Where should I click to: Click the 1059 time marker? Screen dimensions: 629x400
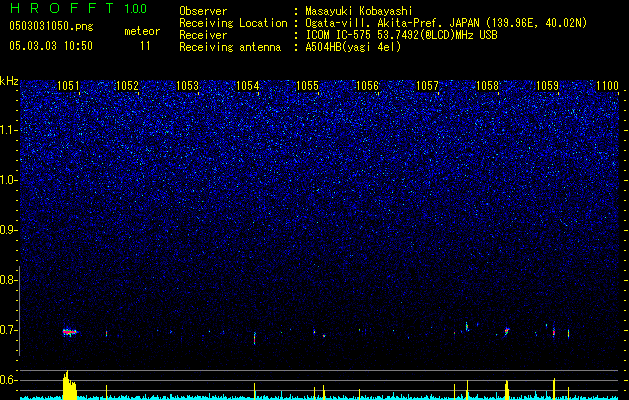click(x=547, y=86)
